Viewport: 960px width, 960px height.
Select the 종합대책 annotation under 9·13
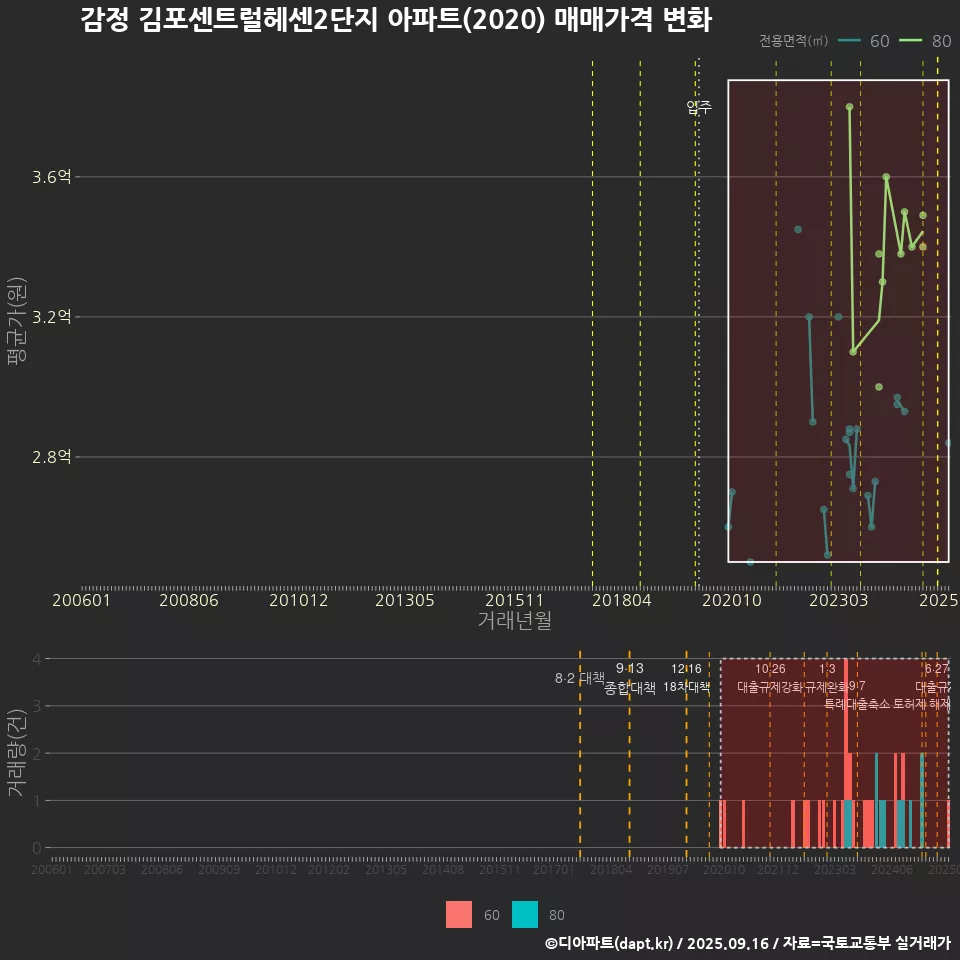(630, 688)
